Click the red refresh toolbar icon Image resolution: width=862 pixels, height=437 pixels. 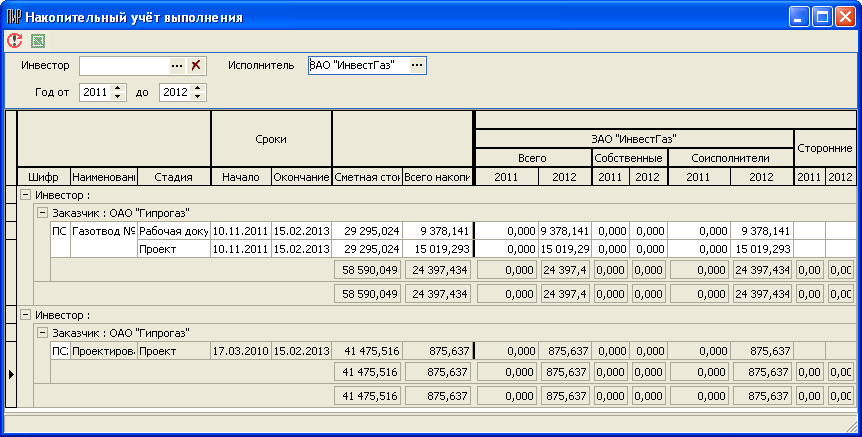coord(14,40)
